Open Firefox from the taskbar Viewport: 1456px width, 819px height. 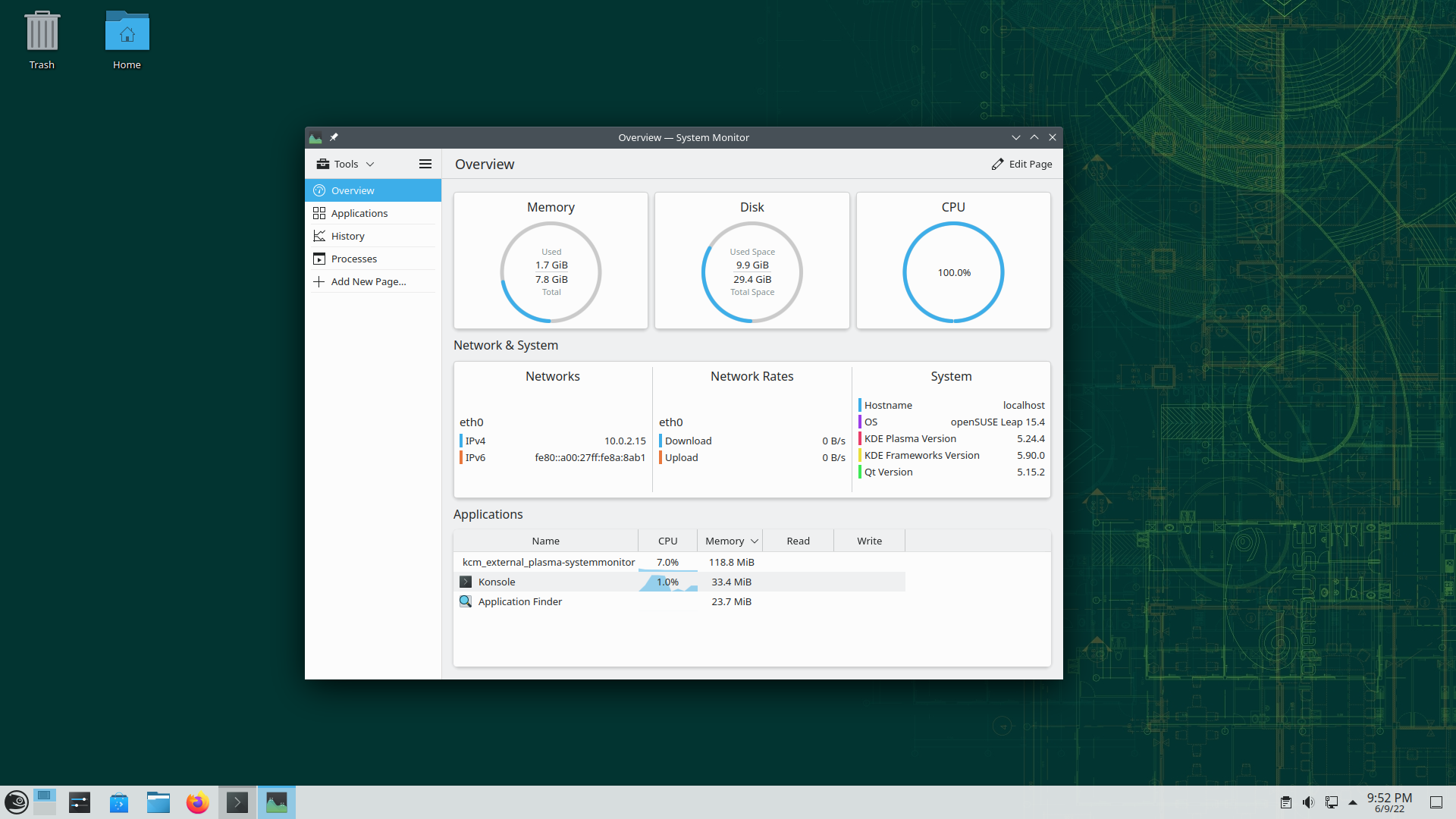pyautogui.click(x=197, y=802)
